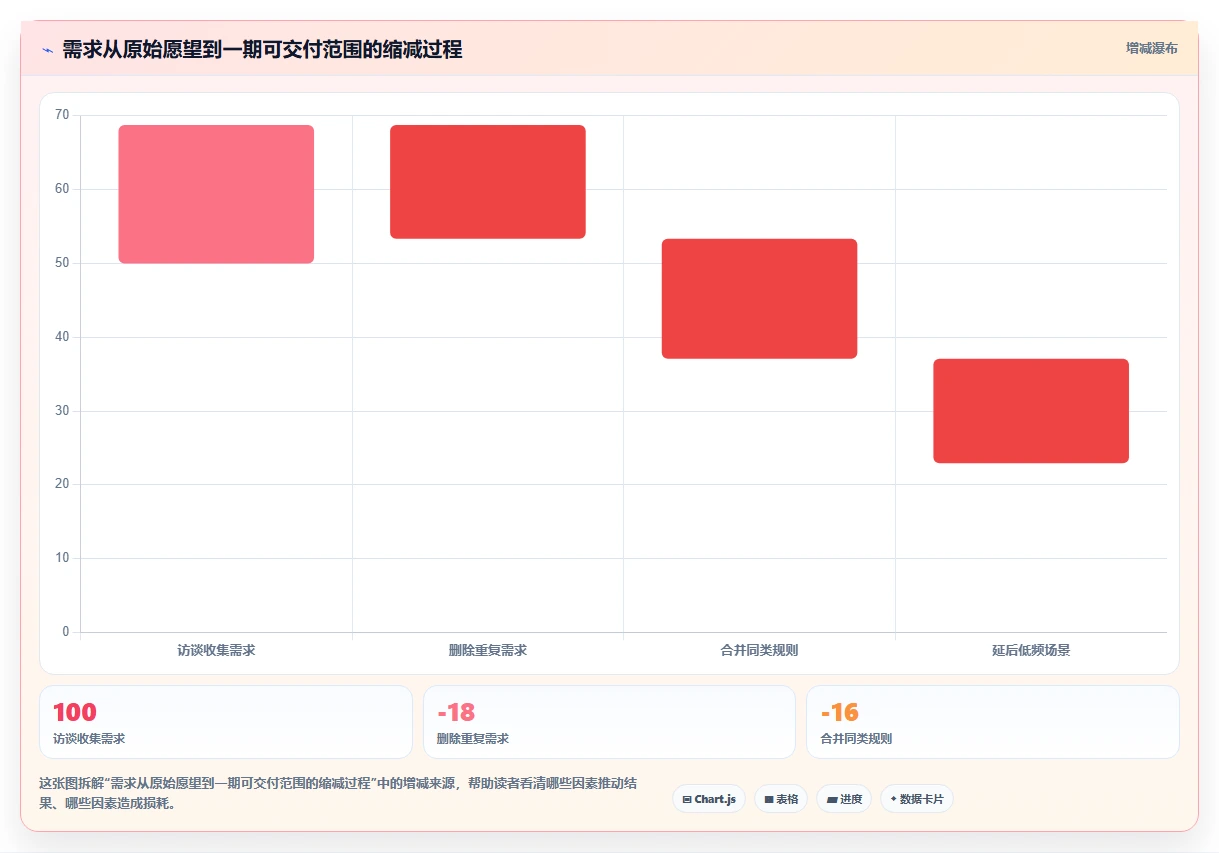The height and width of the screenshot is (853, 1219).
Task: Click the 表格 tag chip
Action: pos(781,799)
